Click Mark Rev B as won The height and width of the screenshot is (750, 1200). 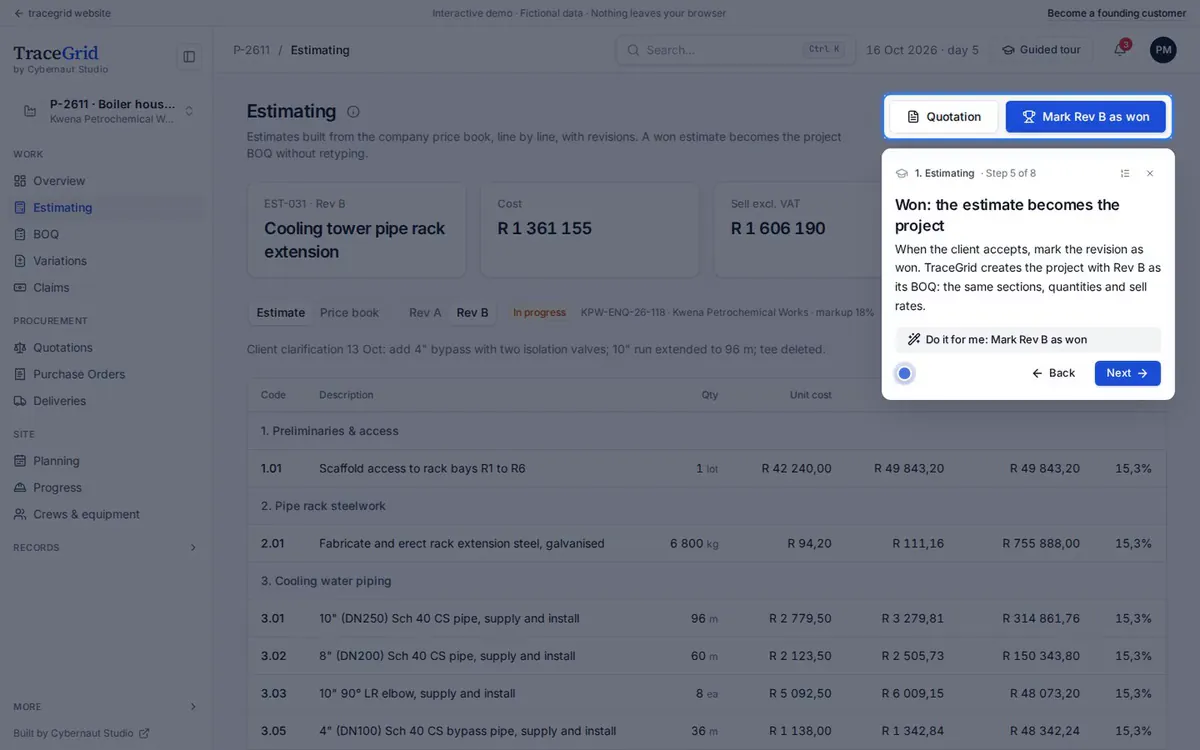(1085, 117)
